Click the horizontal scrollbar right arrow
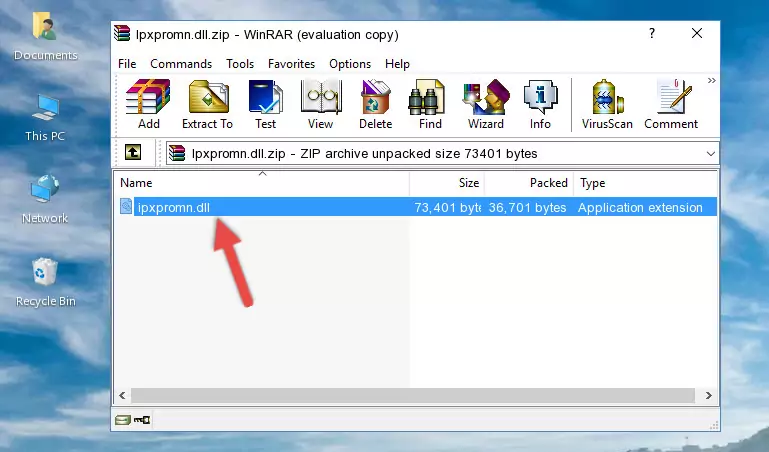The width and height of the screenshot is (769, 452). click(x=708, y=395)
